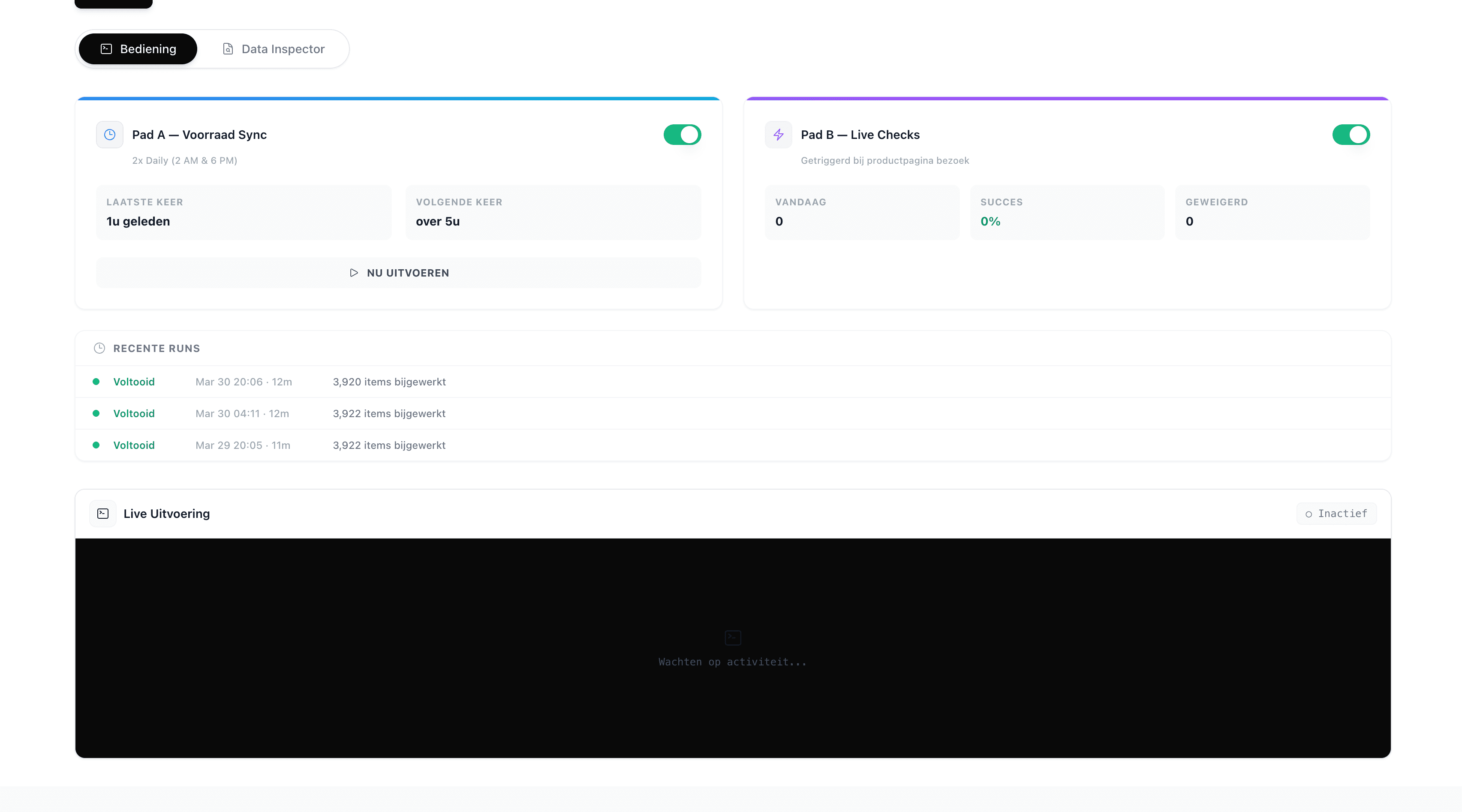Click the terminal icon in the console area

[733, 637]
